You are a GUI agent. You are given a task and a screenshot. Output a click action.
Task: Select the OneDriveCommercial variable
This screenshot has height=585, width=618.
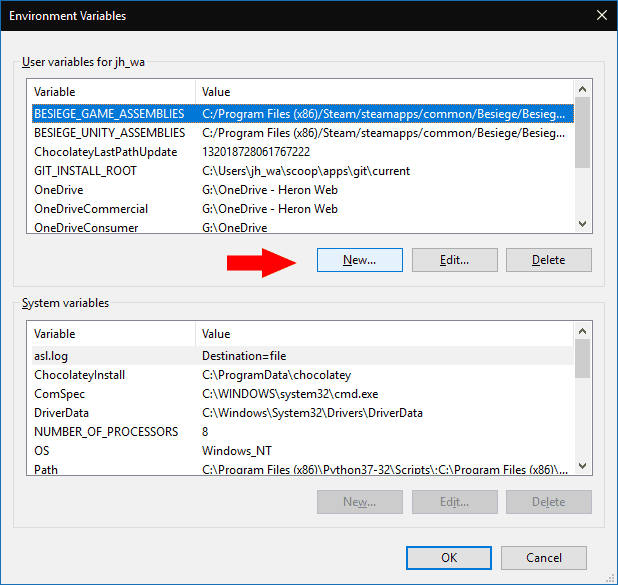click(303, 209)
